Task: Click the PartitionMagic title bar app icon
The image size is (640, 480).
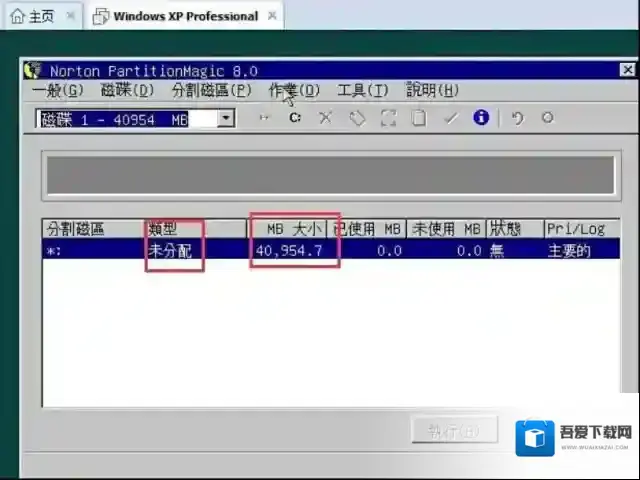Action: 32,70
